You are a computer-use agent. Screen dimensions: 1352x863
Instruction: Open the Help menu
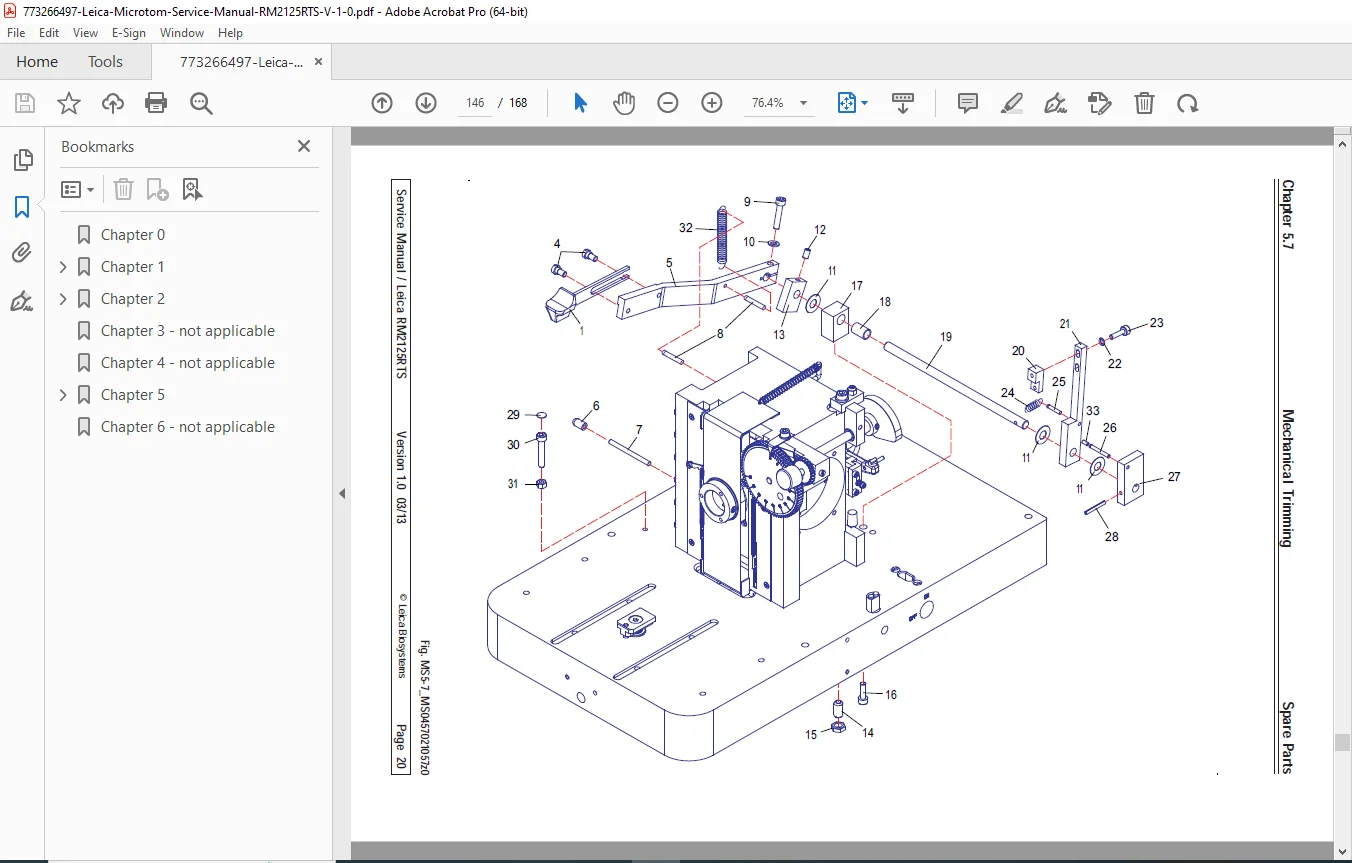(230, 33)
